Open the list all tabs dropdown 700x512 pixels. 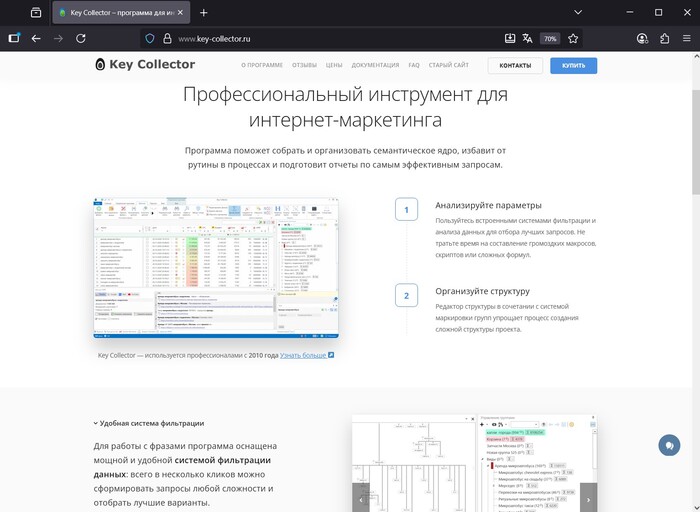pos(36,13)
